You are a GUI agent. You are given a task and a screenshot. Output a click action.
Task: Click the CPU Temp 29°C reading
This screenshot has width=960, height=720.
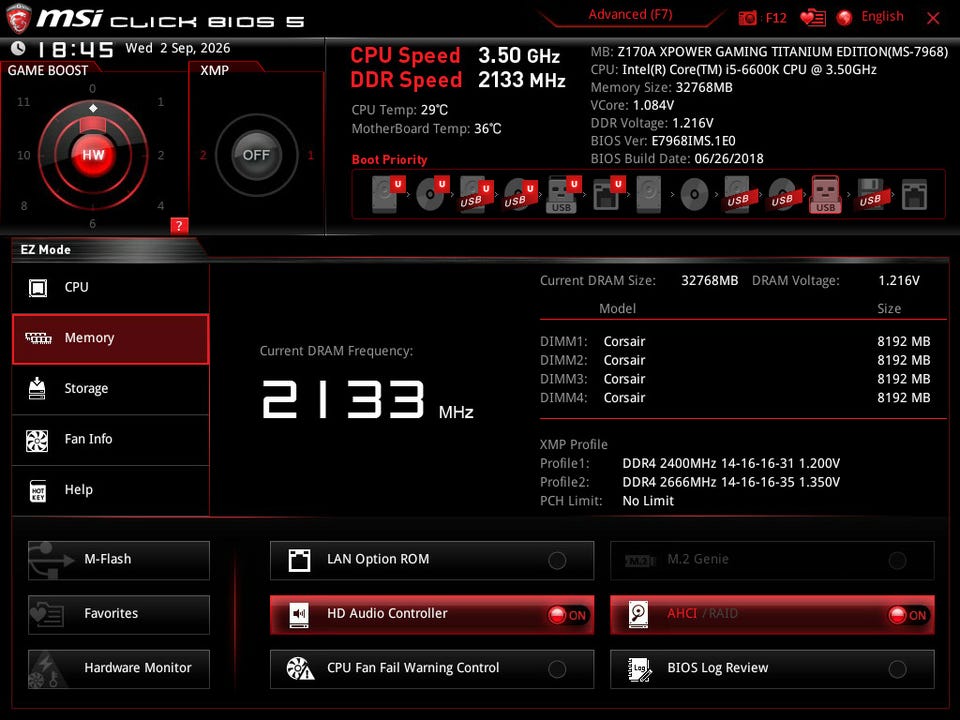[400, 110]
